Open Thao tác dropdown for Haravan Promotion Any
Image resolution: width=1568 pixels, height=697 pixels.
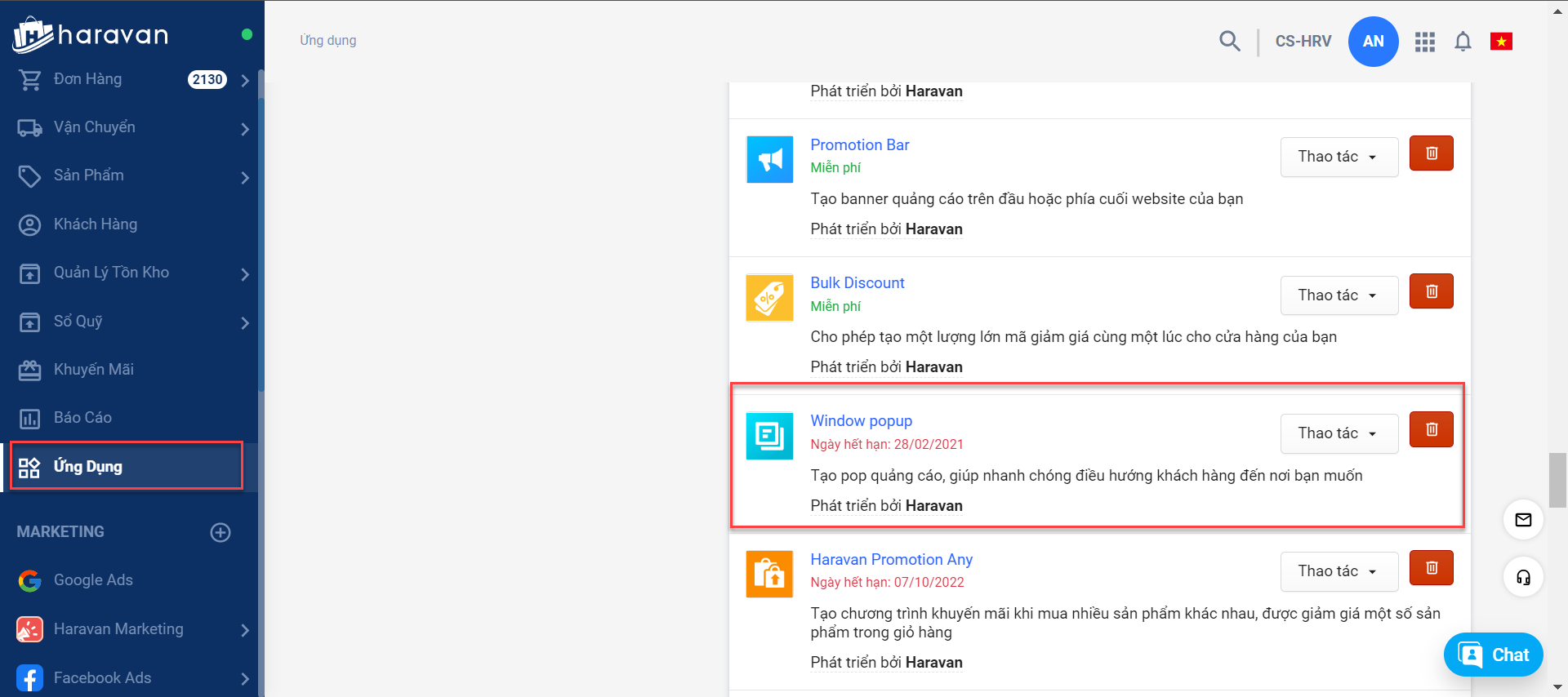tap(1339, 571)
